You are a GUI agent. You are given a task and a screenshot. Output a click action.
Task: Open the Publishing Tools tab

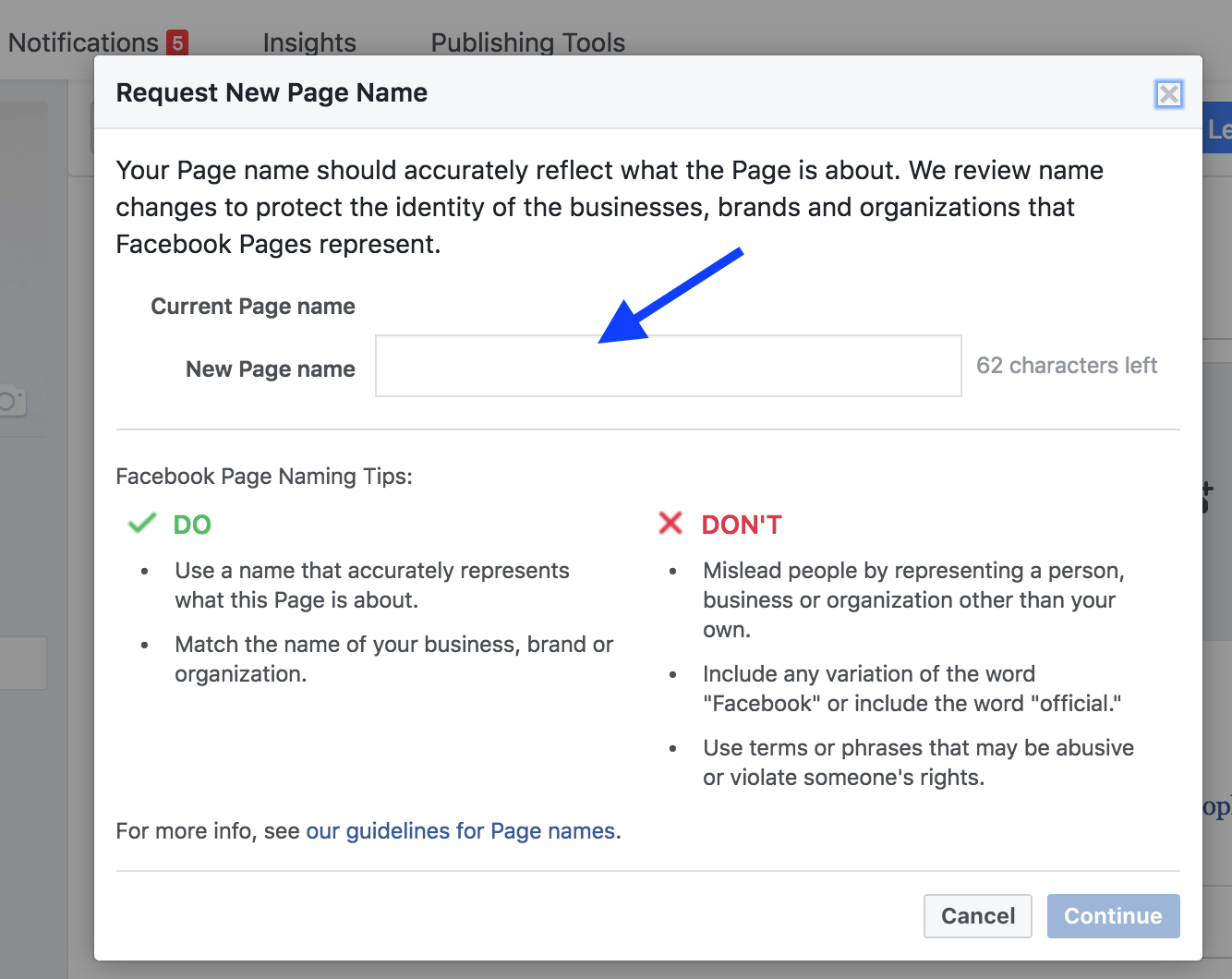(528, 42)
